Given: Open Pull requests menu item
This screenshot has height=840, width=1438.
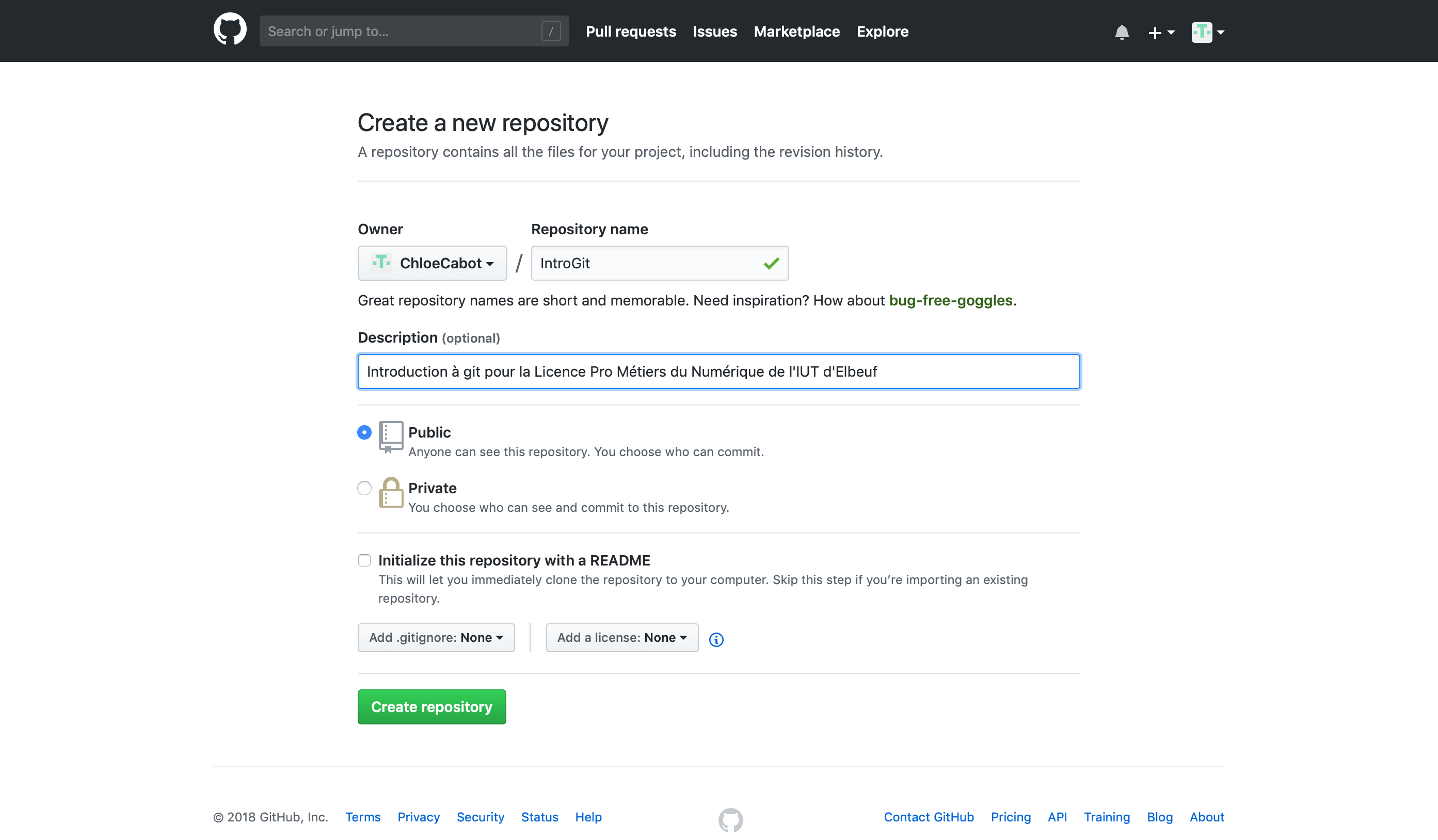Looking at the screenshot, I should pos(631,31).
